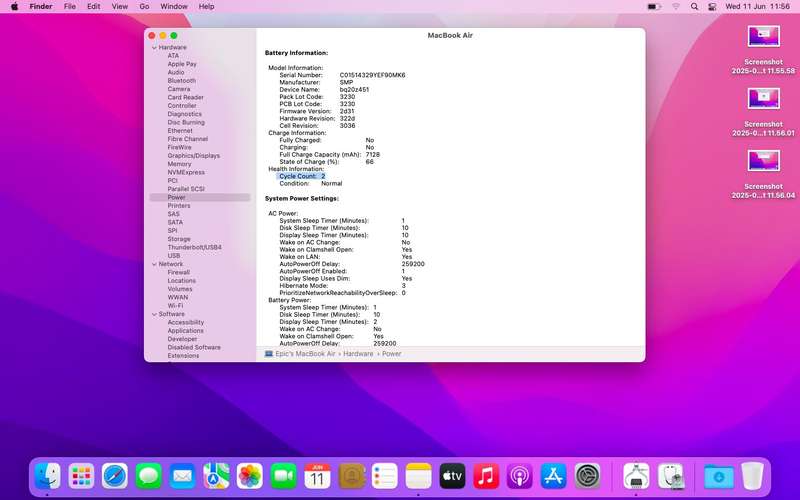800x500 pixels.
Task: Select Storage in the sidebar
Action: tap(179, 239)
